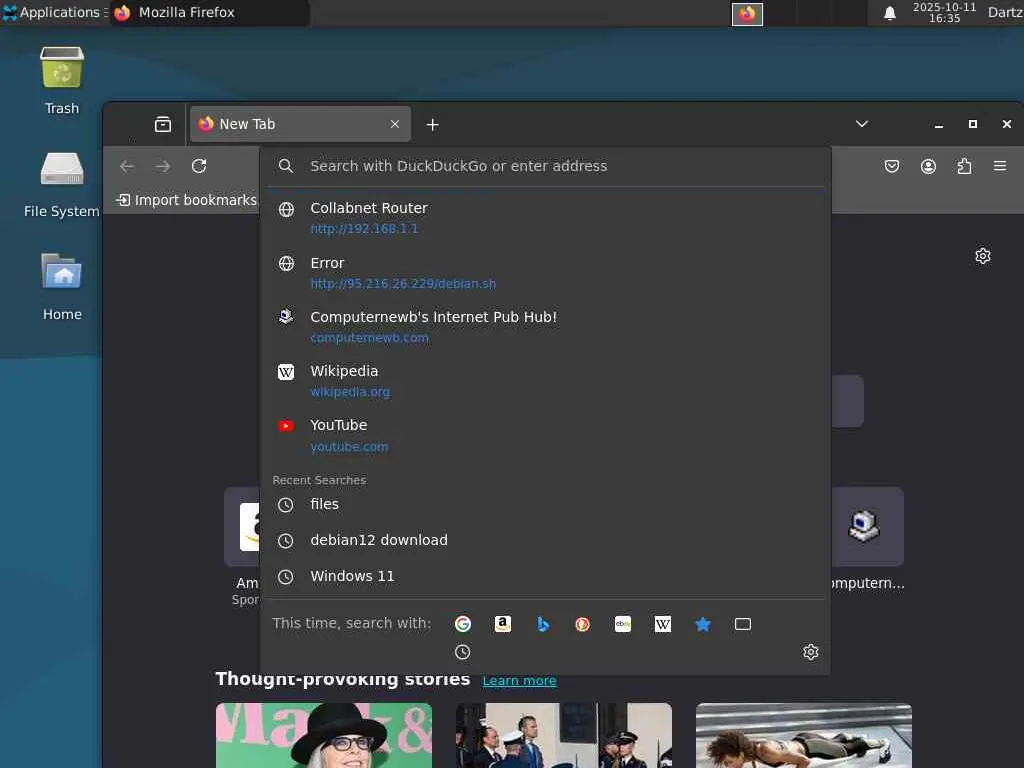
Task: Open a new tab with plus
Action: coord(432,124)
